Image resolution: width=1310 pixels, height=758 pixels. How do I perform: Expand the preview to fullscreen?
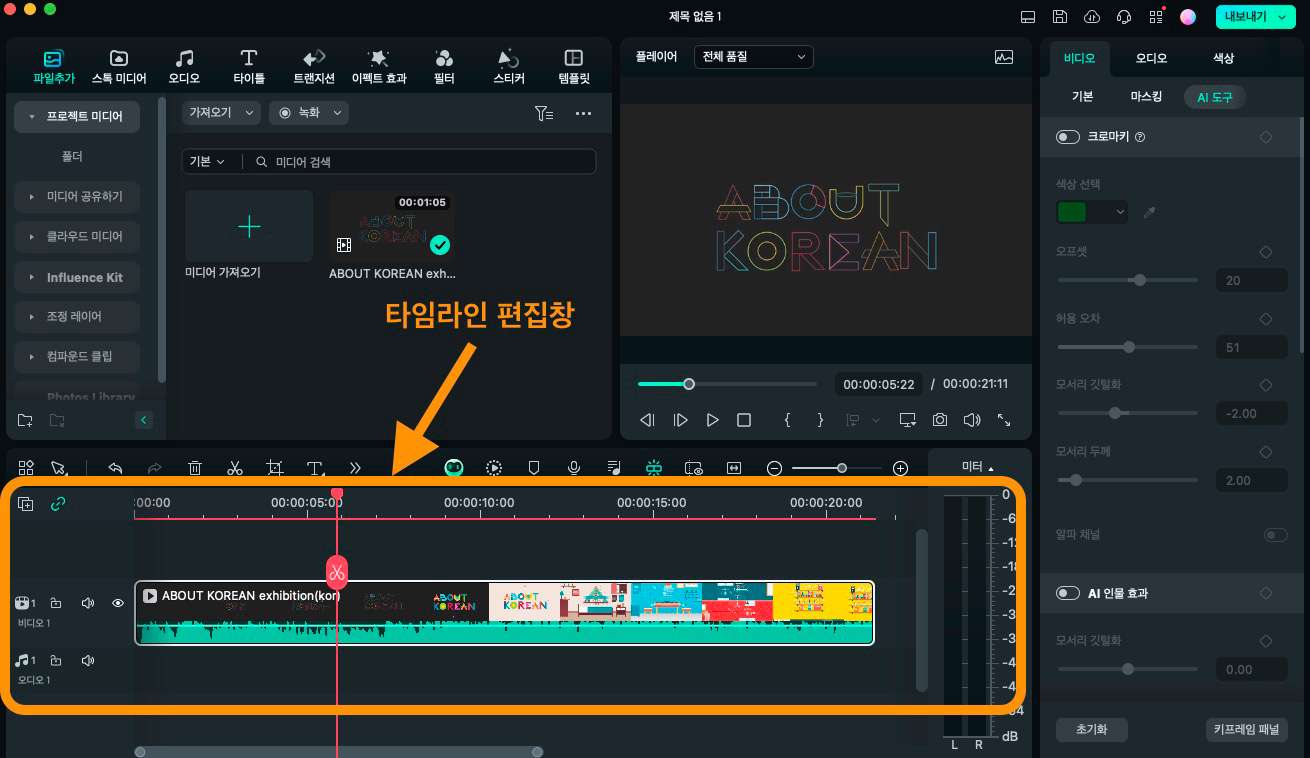point(1003,420)
